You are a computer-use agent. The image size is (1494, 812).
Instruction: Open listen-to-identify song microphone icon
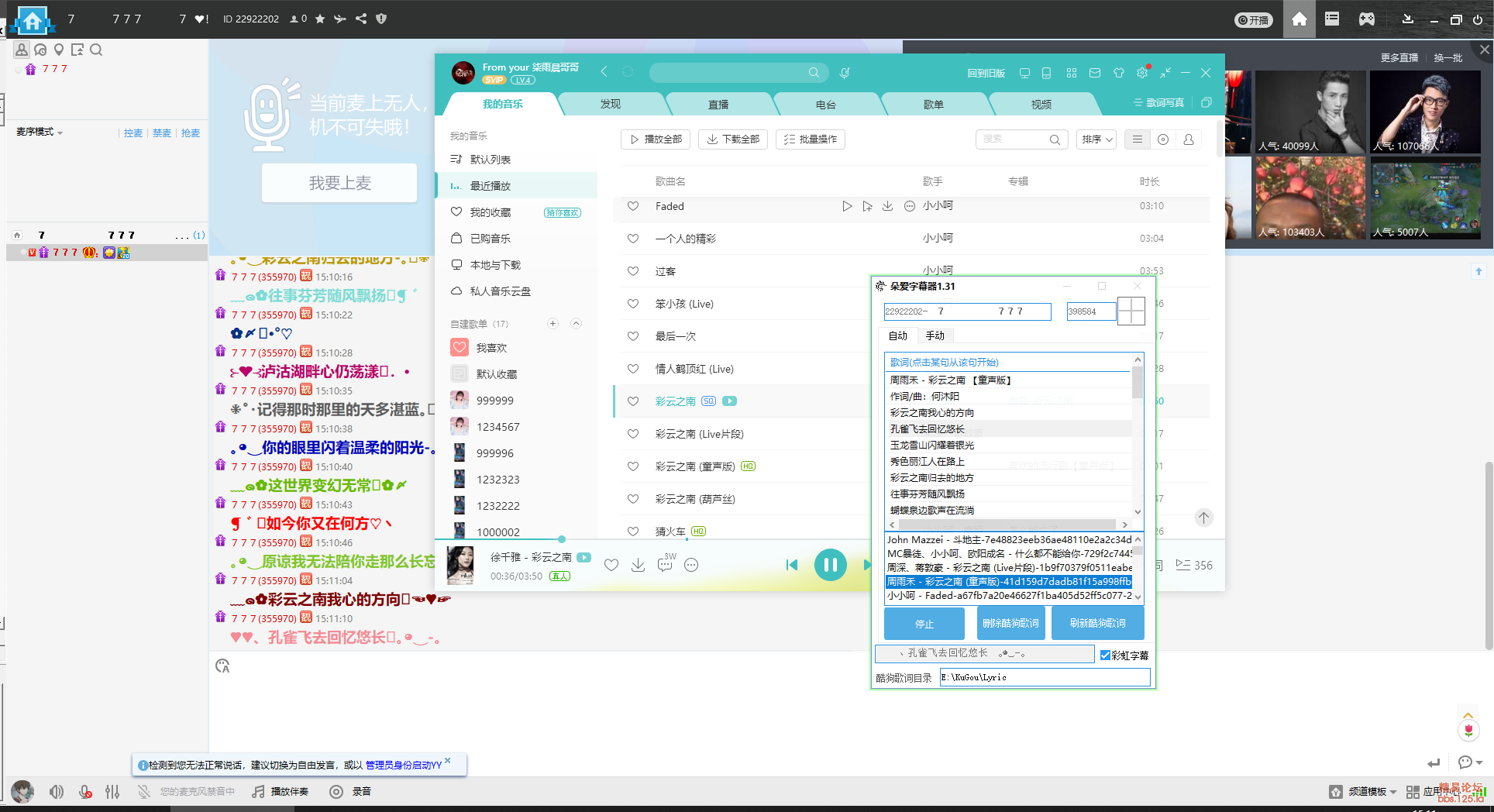845,72
